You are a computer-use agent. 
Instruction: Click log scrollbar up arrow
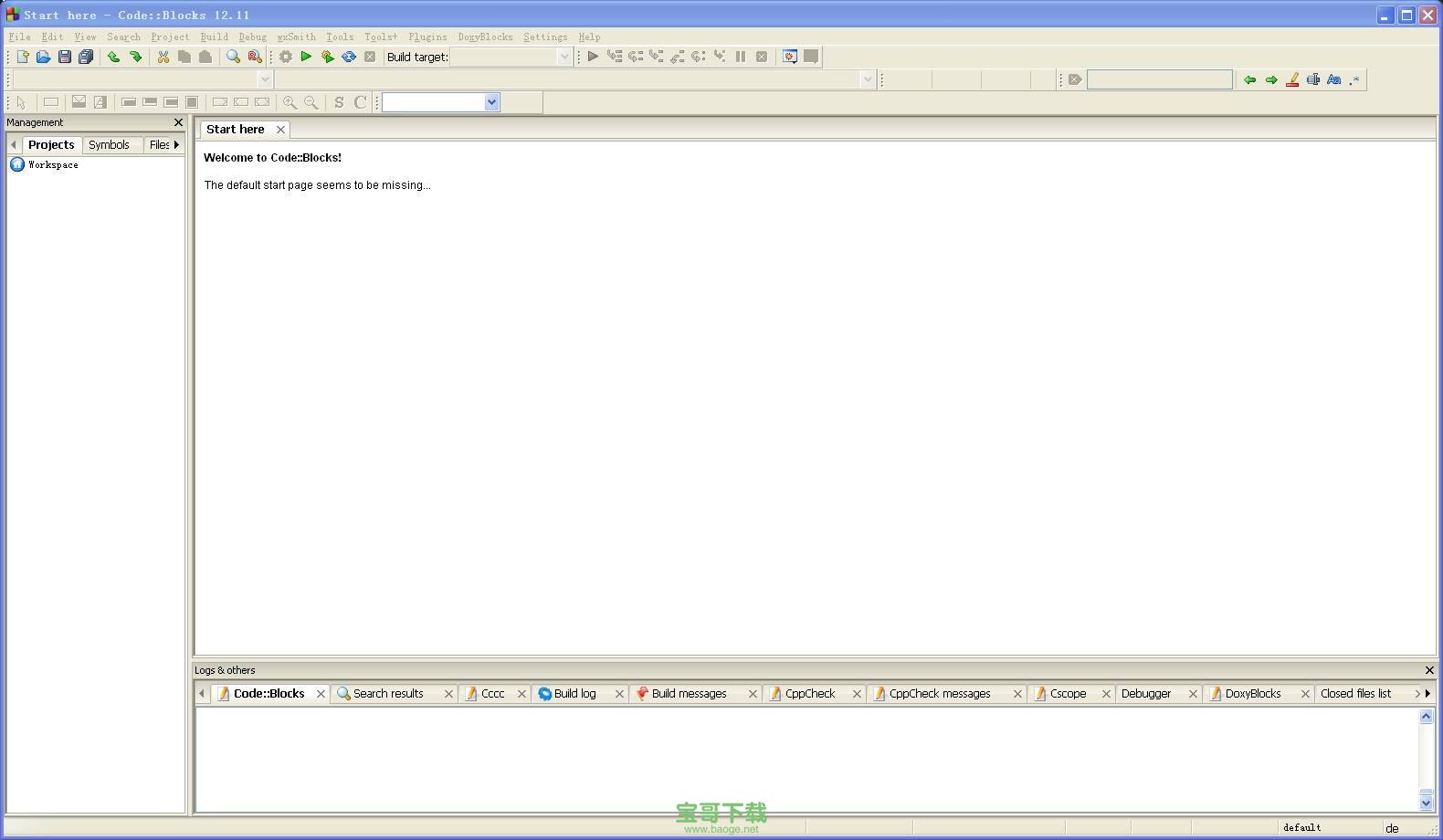point(1426,717)
